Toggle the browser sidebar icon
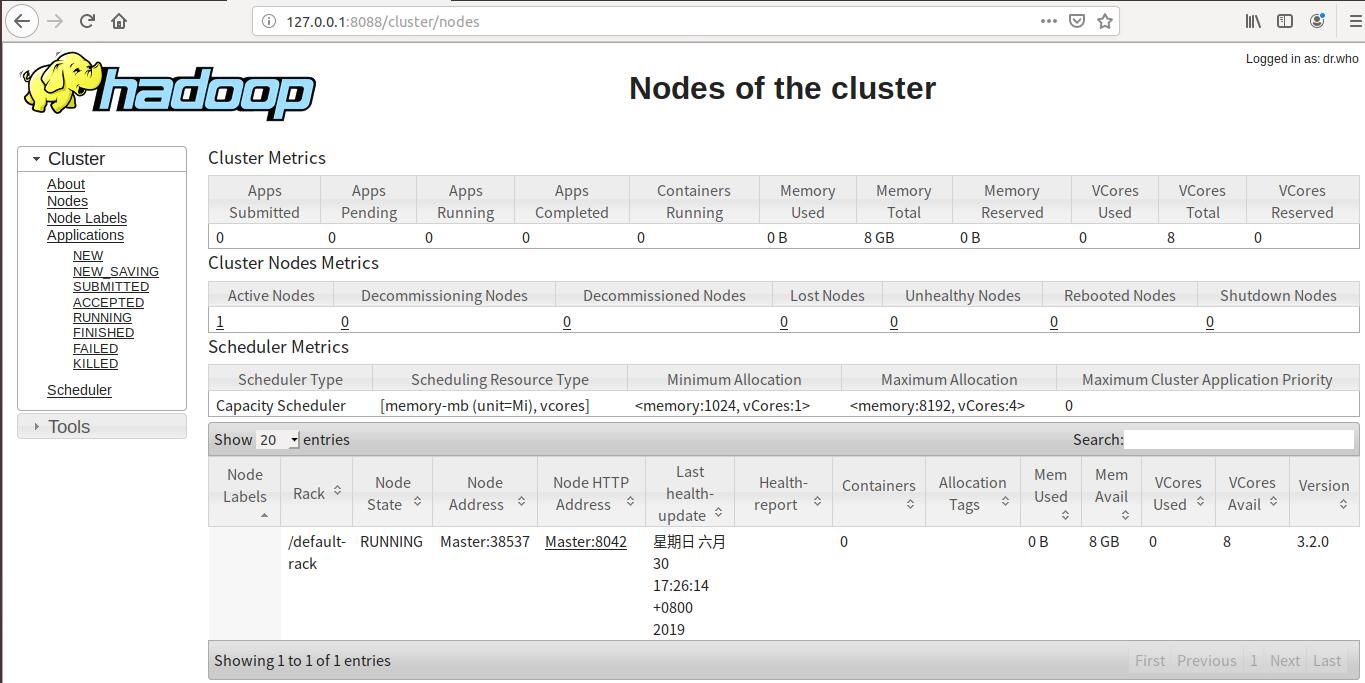1365x683 pixels. (x=1285, y=21)
